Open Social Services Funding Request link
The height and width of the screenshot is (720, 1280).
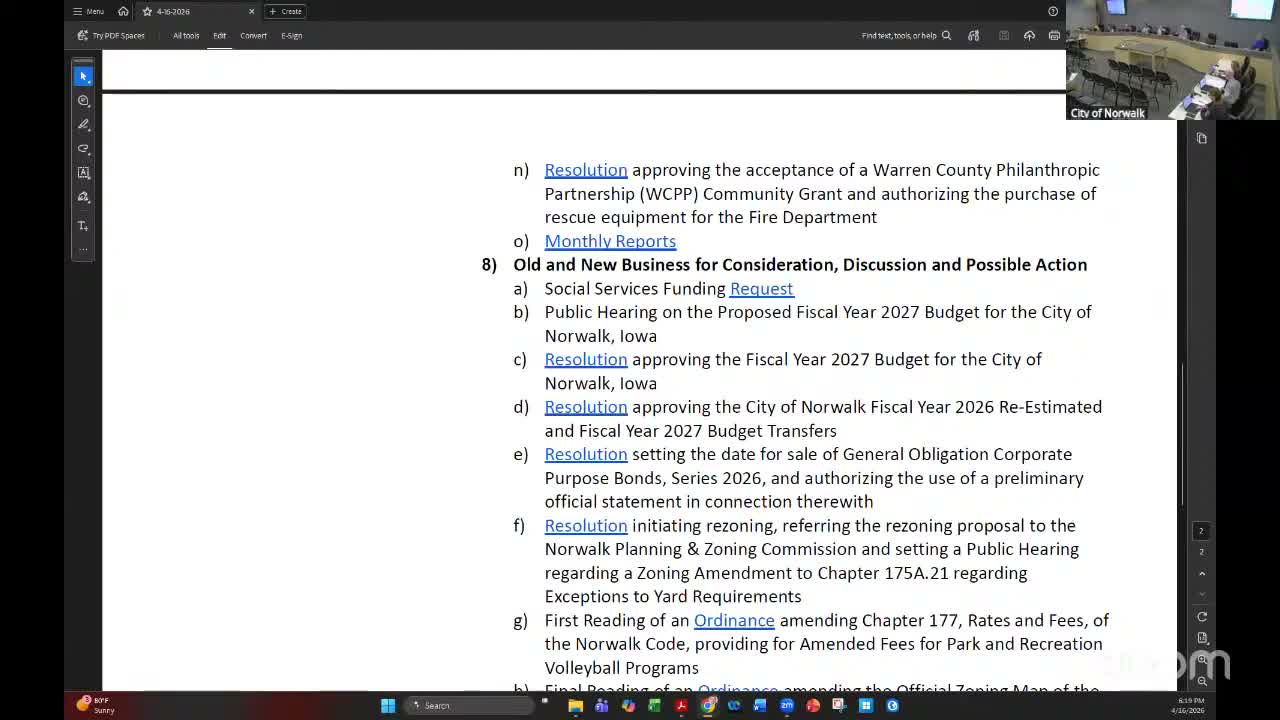click(x=761, y=288)
